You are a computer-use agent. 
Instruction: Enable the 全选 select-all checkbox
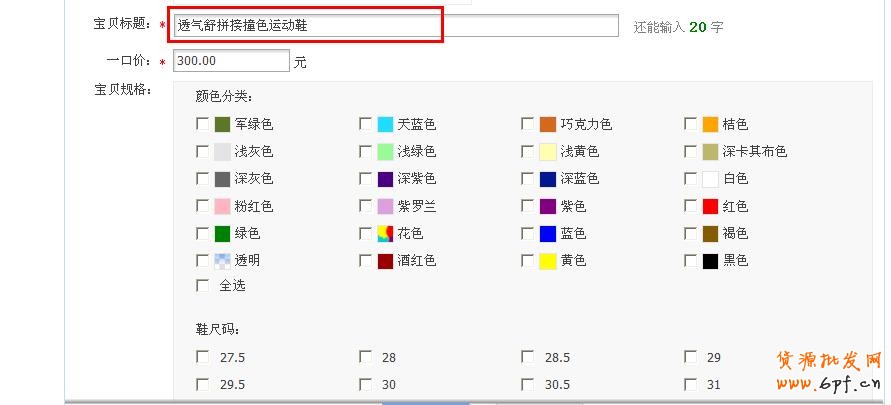[x=203, y=285]
